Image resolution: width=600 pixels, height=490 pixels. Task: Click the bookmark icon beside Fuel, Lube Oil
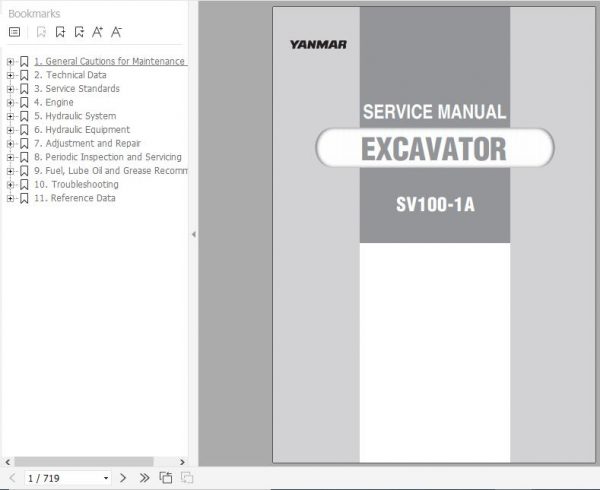(x=24, y=171)
